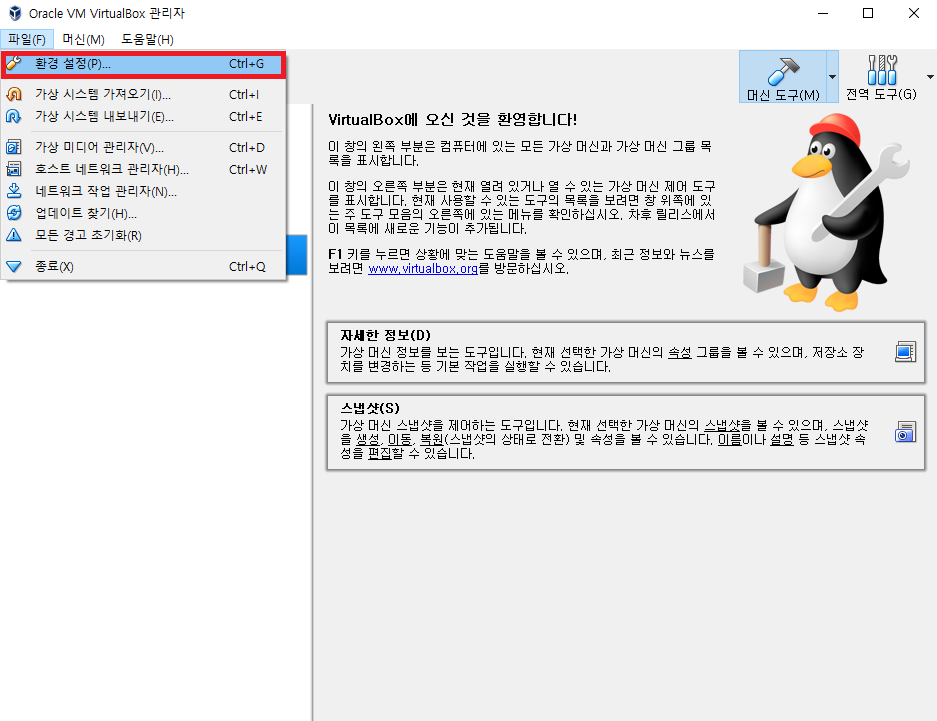Click the wrench icon beside 환경 설정
The image size is (937, 721).
click(x=14, y=63)
